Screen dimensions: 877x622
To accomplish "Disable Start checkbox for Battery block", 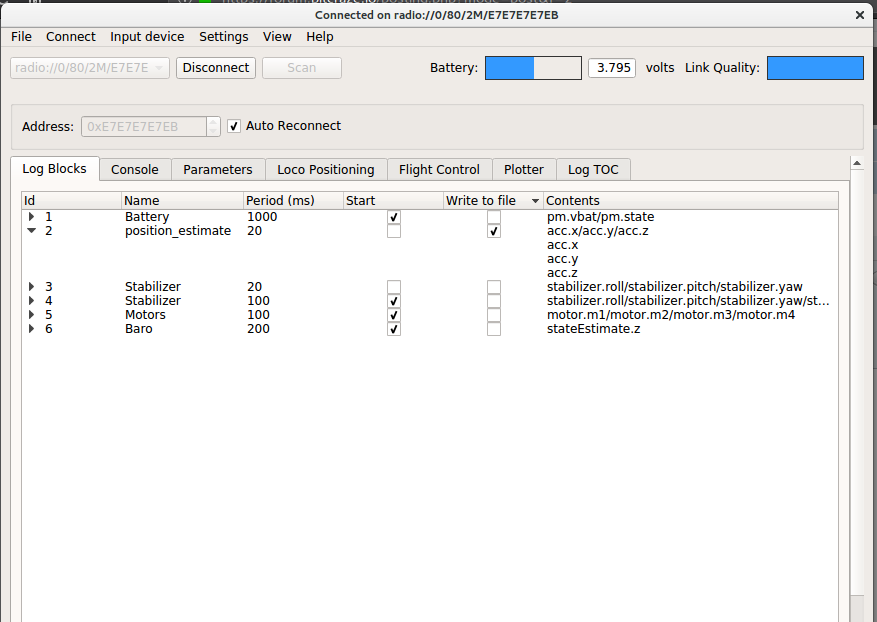I will 394,217.
